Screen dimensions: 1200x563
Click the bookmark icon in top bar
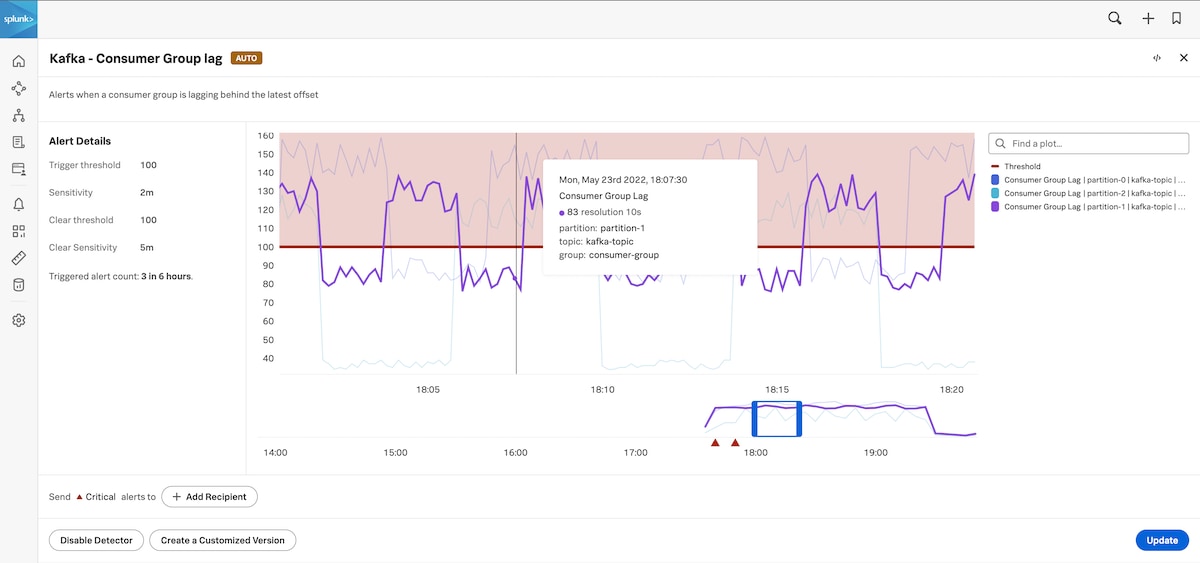click(x=1177, y=18)
